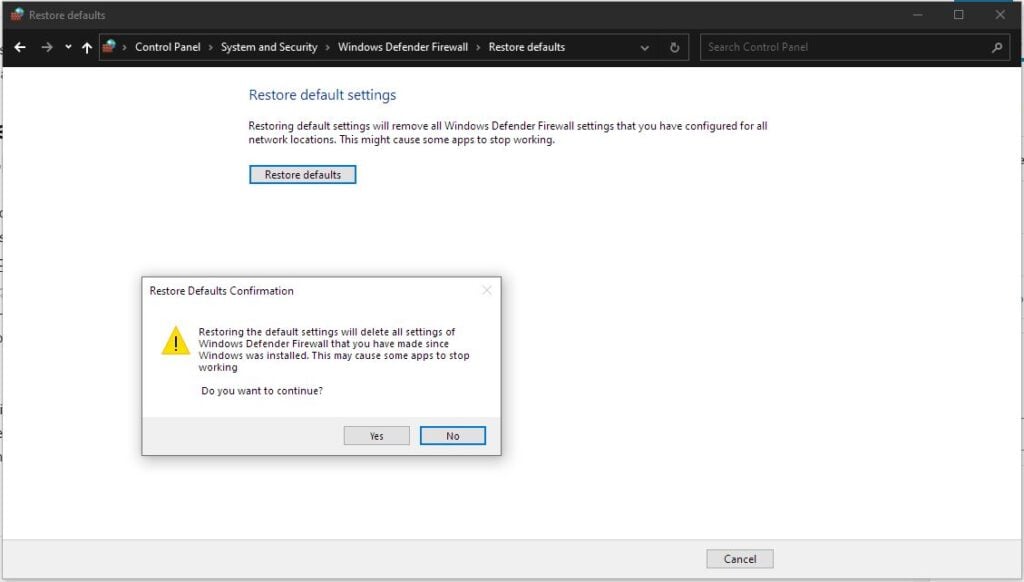Click the title bar firewall icon
1024x582 pixels.
17,15
